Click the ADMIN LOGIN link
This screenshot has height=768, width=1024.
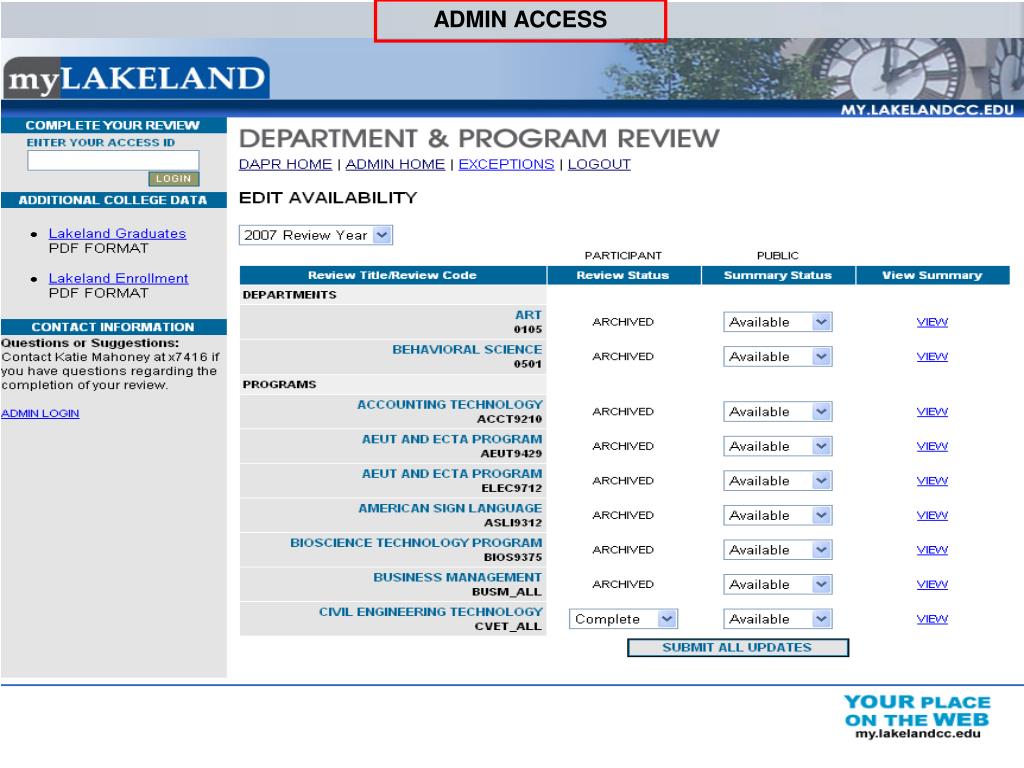click(x=40, y=413)
